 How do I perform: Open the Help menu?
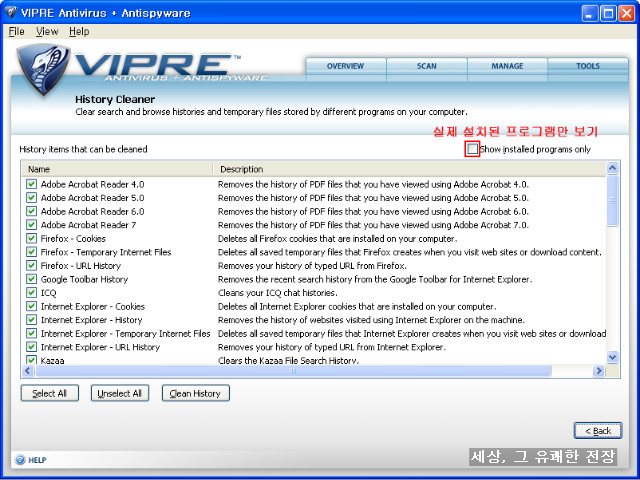pyautogui.click(x=79, y=31)
